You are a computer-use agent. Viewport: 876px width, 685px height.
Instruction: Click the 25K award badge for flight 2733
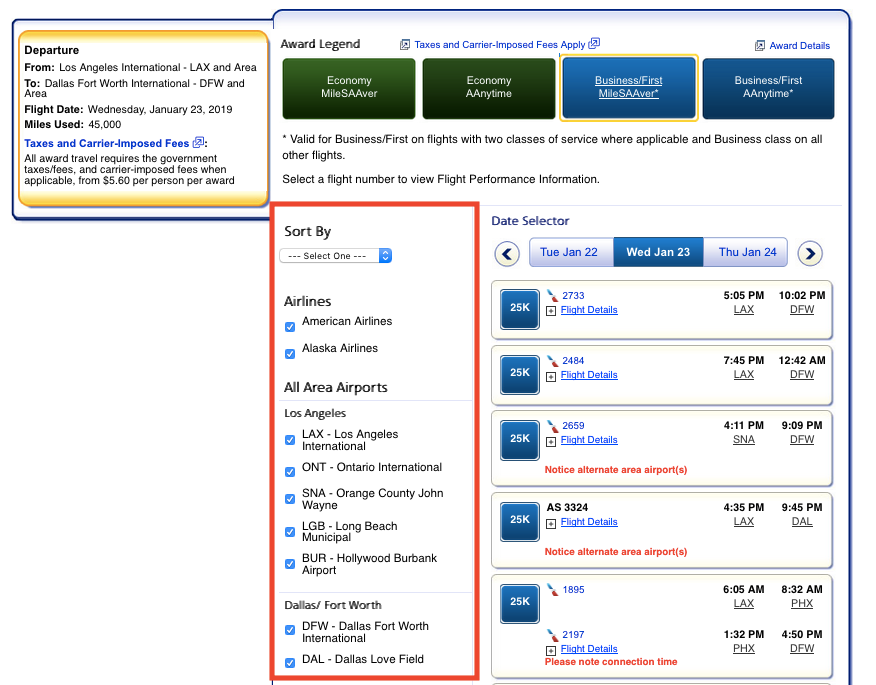520,308
